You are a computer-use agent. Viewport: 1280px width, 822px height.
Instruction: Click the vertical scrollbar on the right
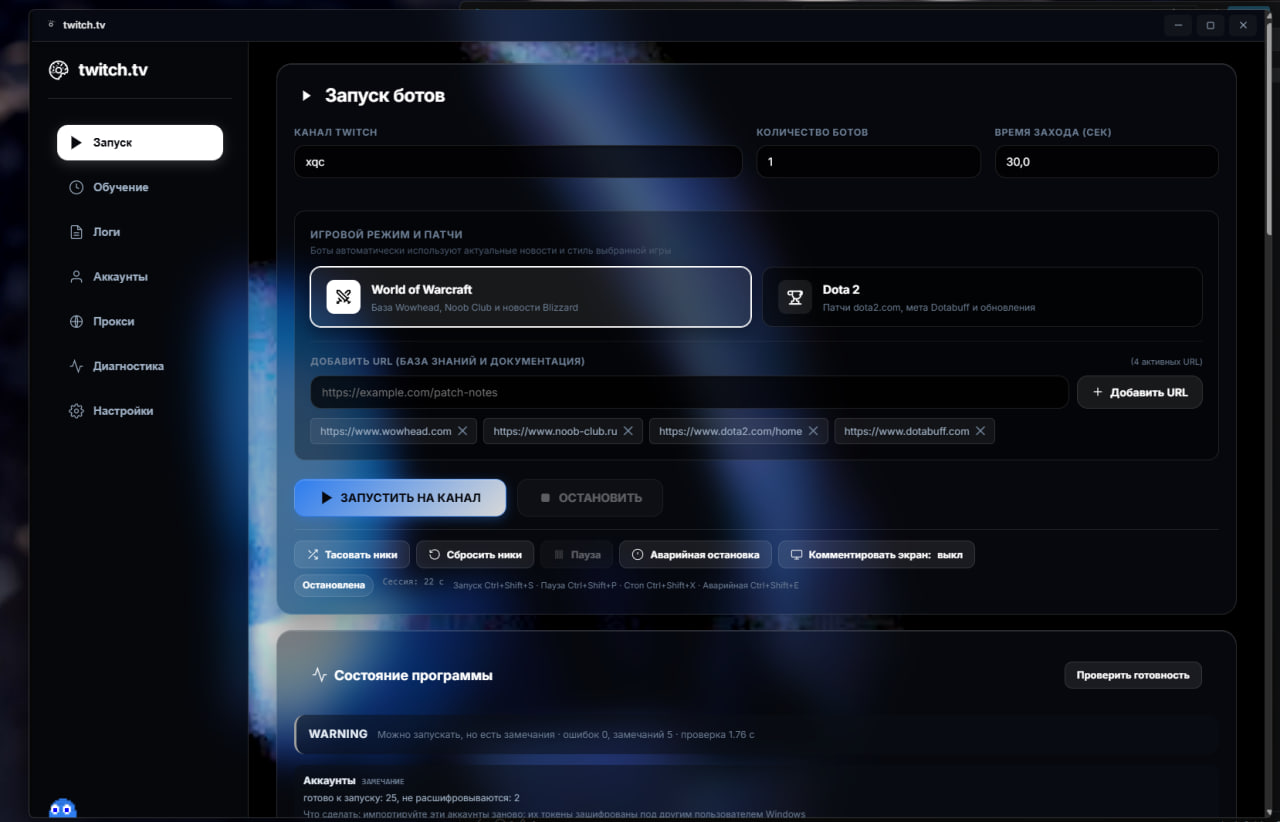coord(1271,130)
